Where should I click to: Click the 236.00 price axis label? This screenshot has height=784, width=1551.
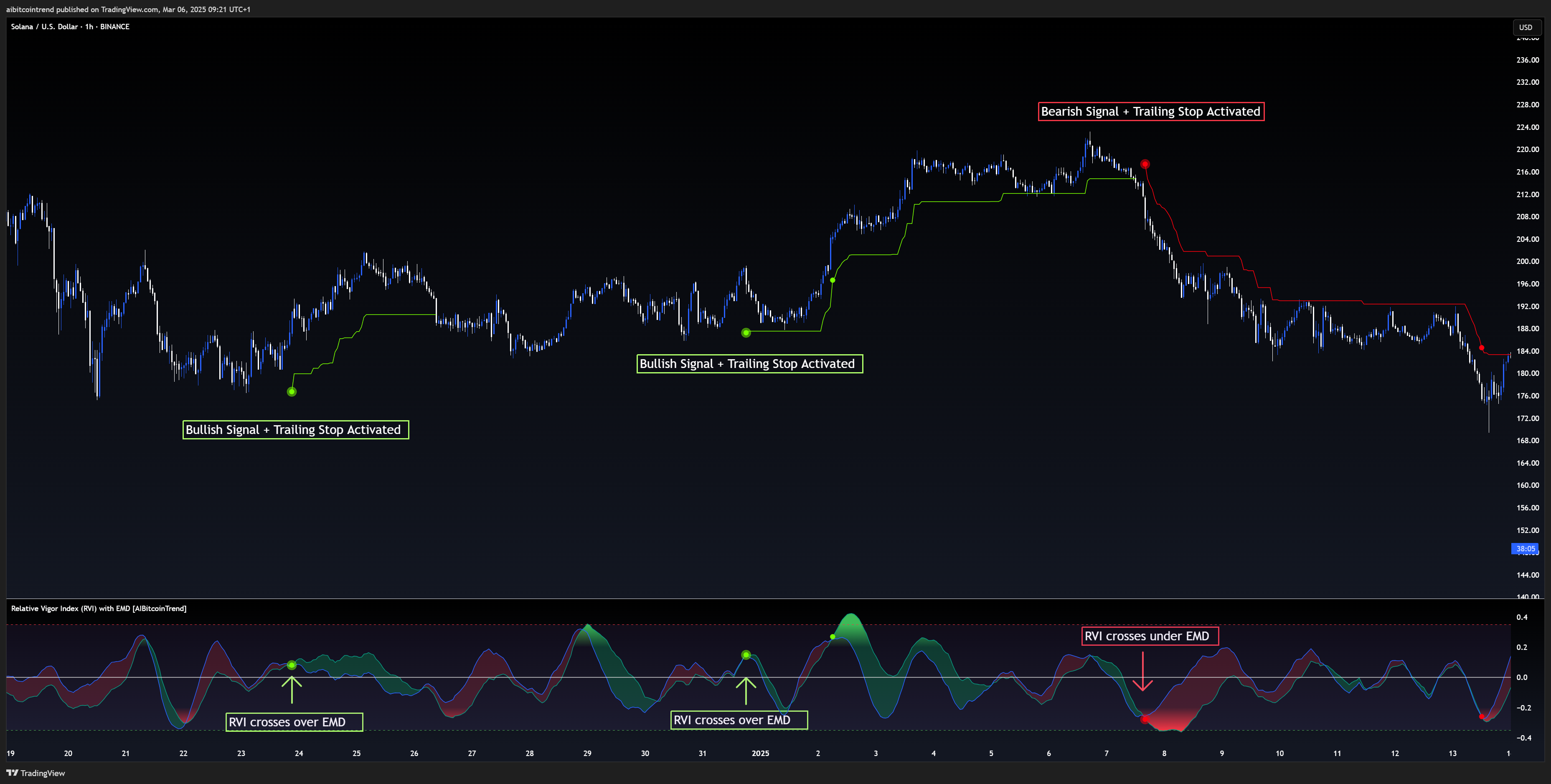[x=1528, y=60]
